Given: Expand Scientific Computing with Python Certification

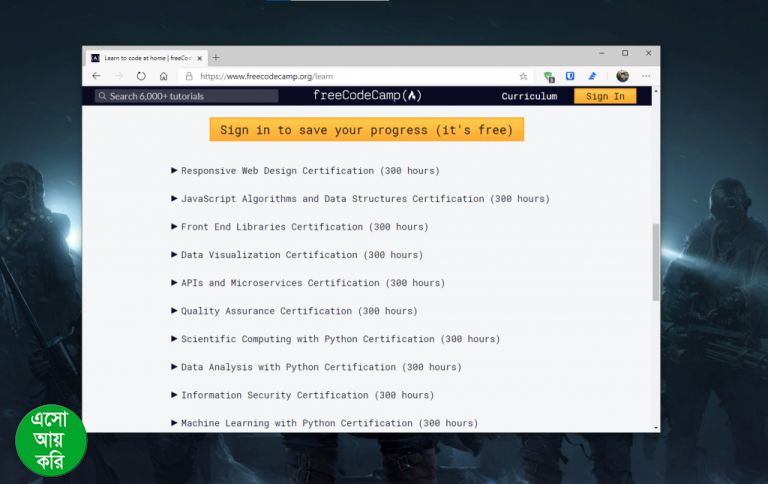Looking at the screenshot, I should click(x=340, y=339).
